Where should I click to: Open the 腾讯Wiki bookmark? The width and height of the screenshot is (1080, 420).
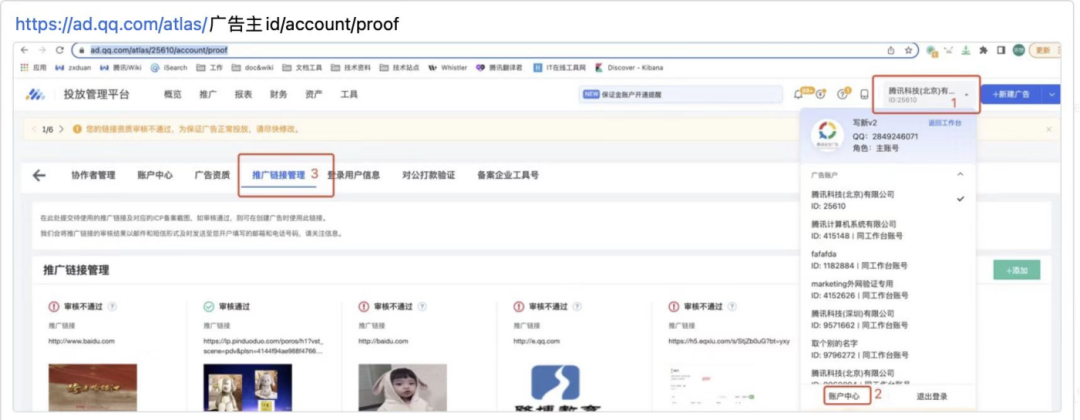121,67
